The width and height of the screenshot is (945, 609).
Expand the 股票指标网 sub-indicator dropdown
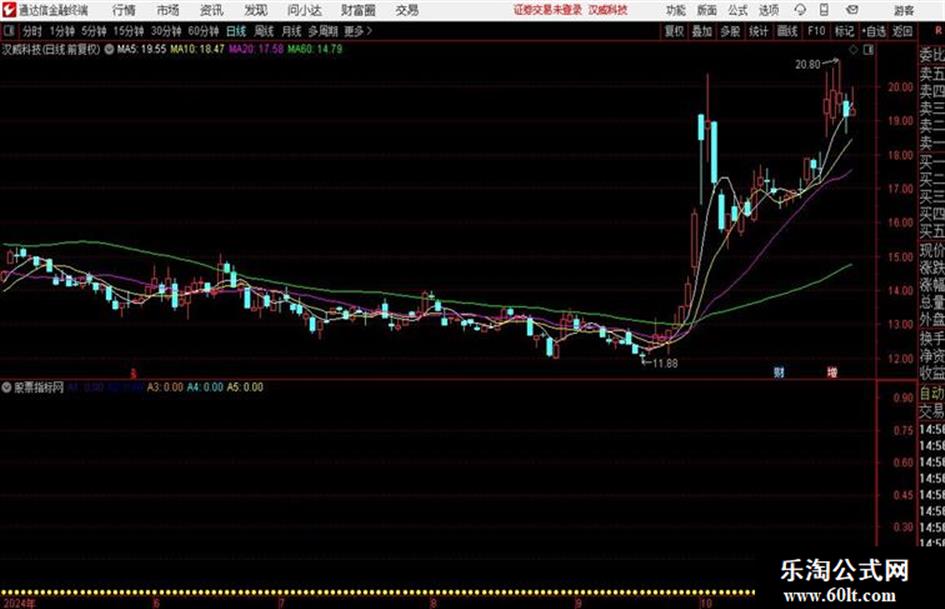[x=7, y=387]
